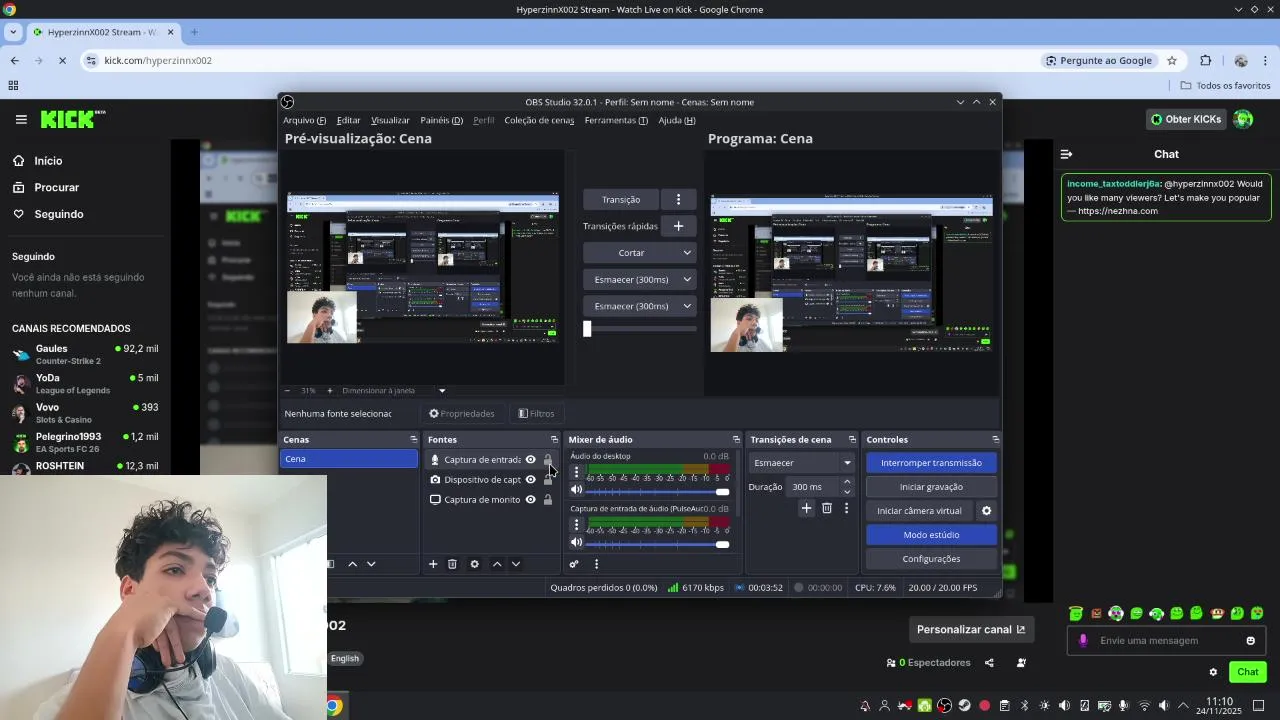
Task: Open the Esmaecer scene transition combo box
Action: point(802,463)
